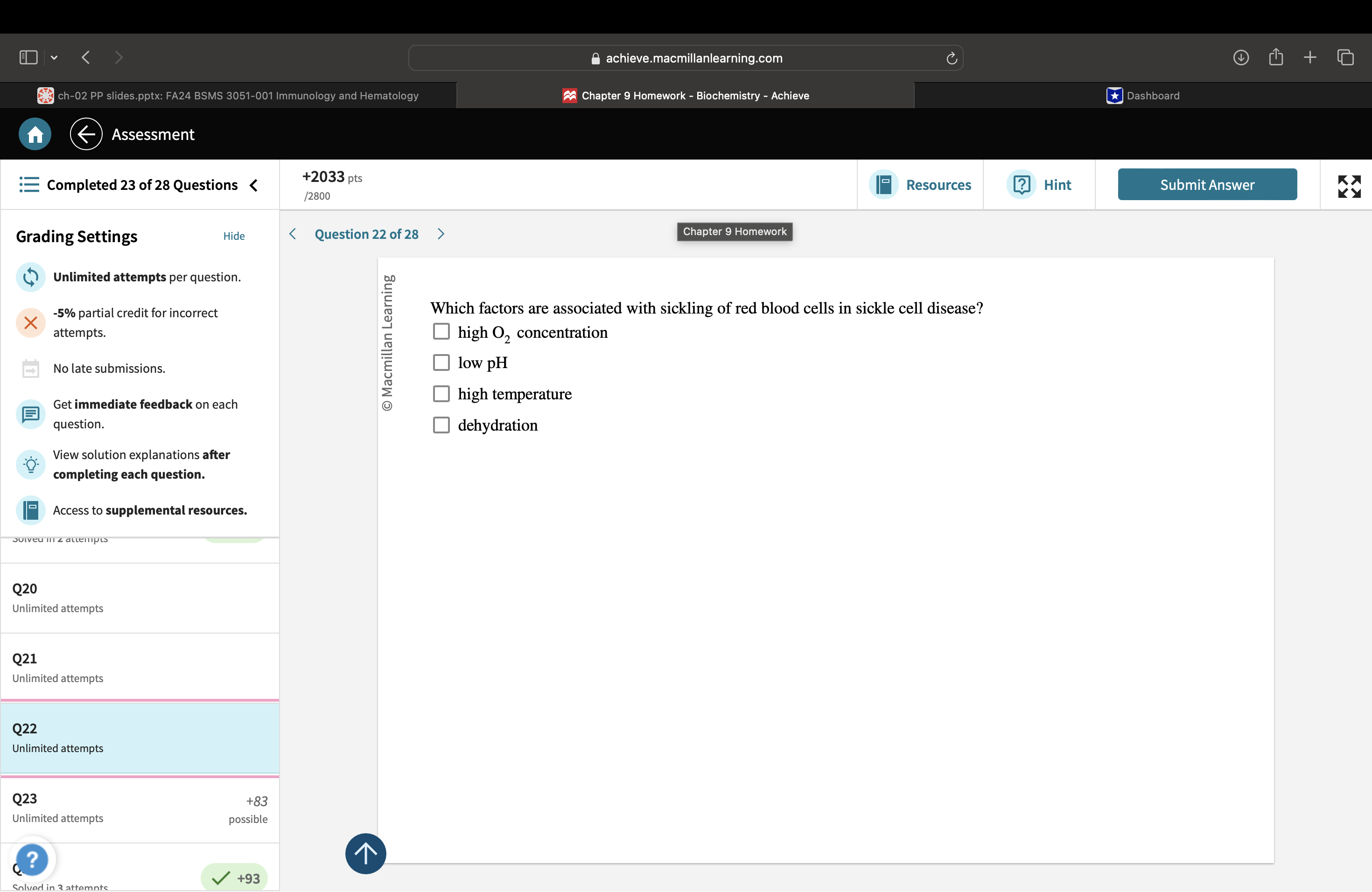This screenshot has height=892, width=1372.
Task: Click the help question-mark bubble at bottom left
Action: click(32, 859)
